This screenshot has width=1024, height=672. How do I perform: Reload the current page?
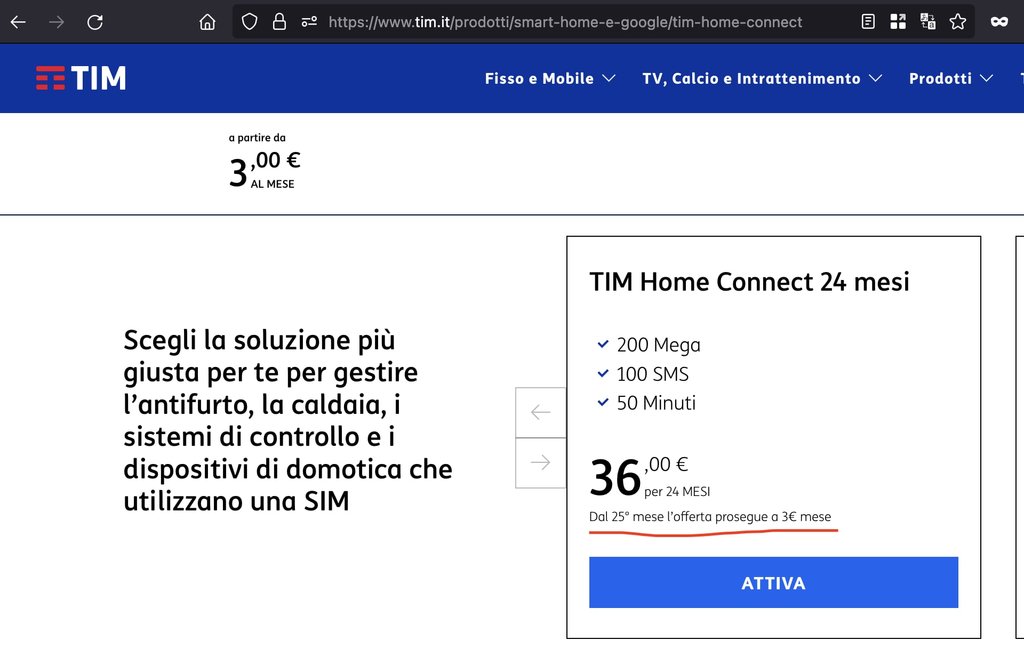click(95, 22)
